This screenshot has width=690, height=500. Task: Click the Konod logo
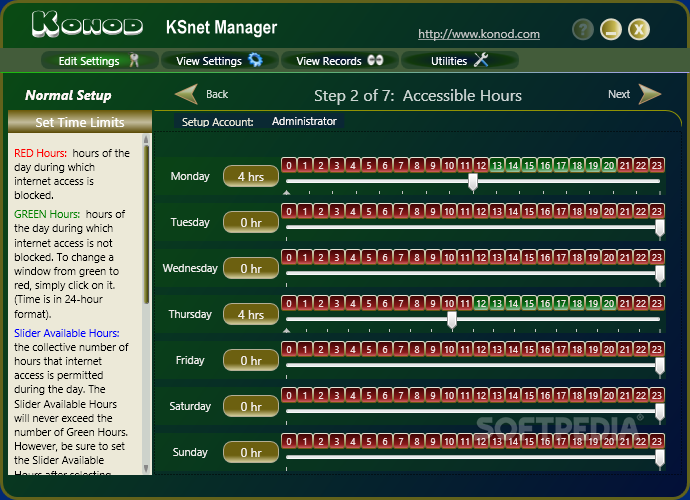pyautogui.click(x=87, y=24)
